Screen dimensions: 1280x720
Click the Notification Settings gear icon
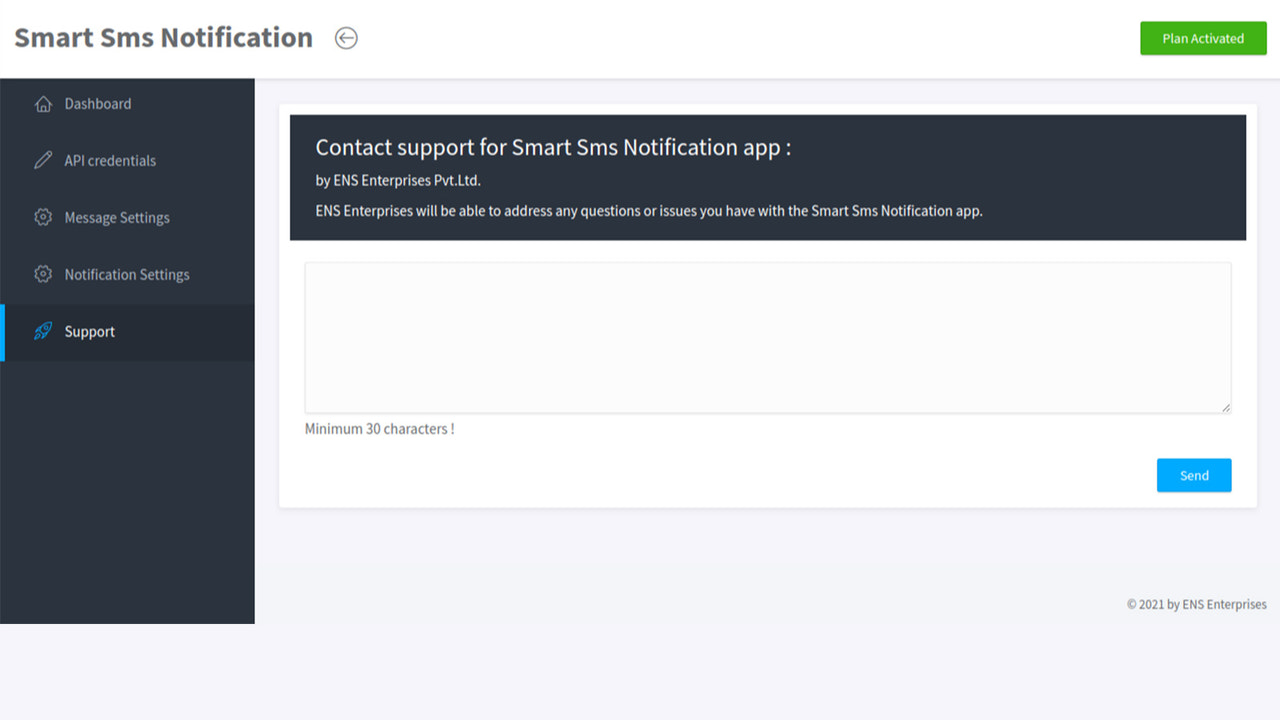coord(44,274)
